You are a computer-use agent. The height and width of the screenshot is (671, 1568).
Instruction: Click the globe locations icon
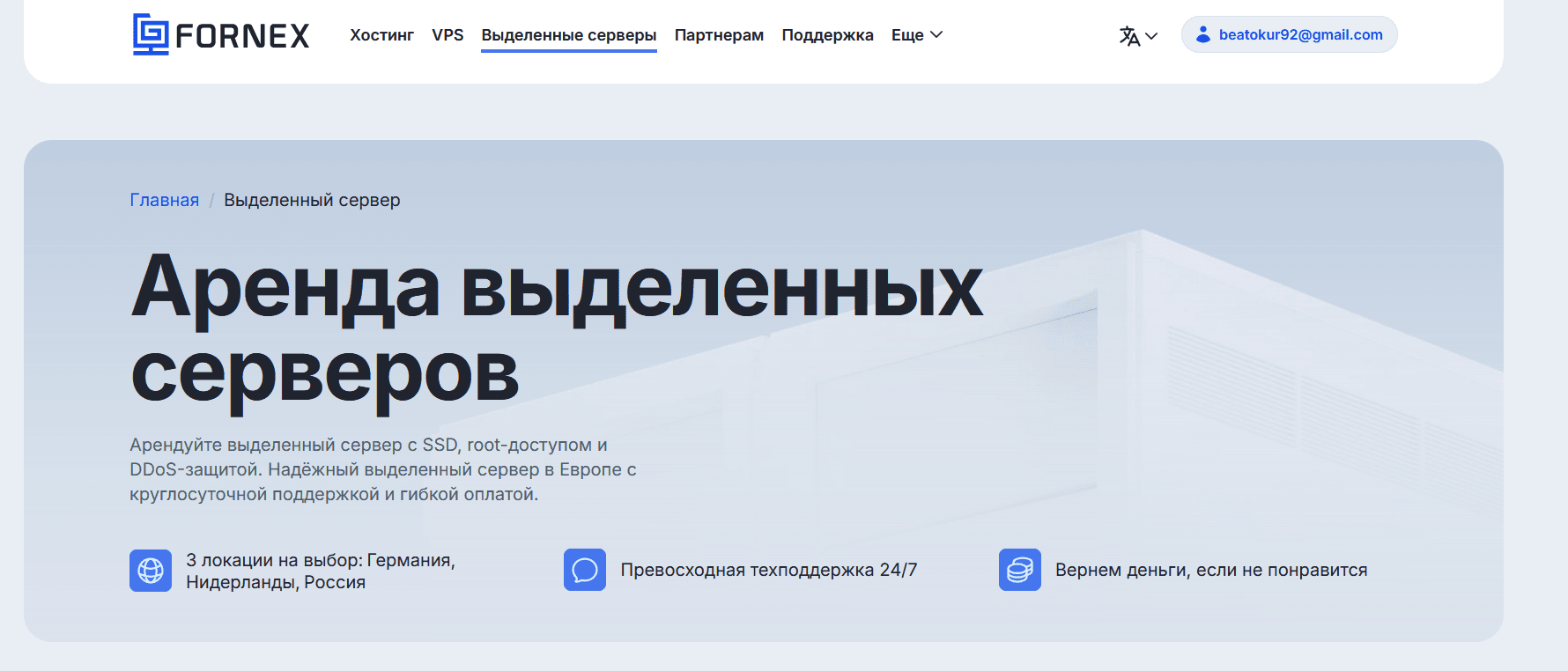151,571
